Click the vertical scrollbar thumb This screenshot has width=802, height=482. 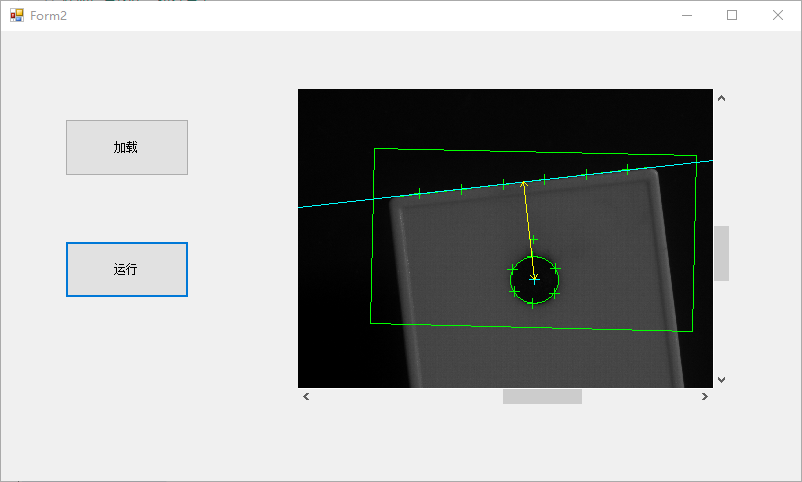(x=721, y=253)
